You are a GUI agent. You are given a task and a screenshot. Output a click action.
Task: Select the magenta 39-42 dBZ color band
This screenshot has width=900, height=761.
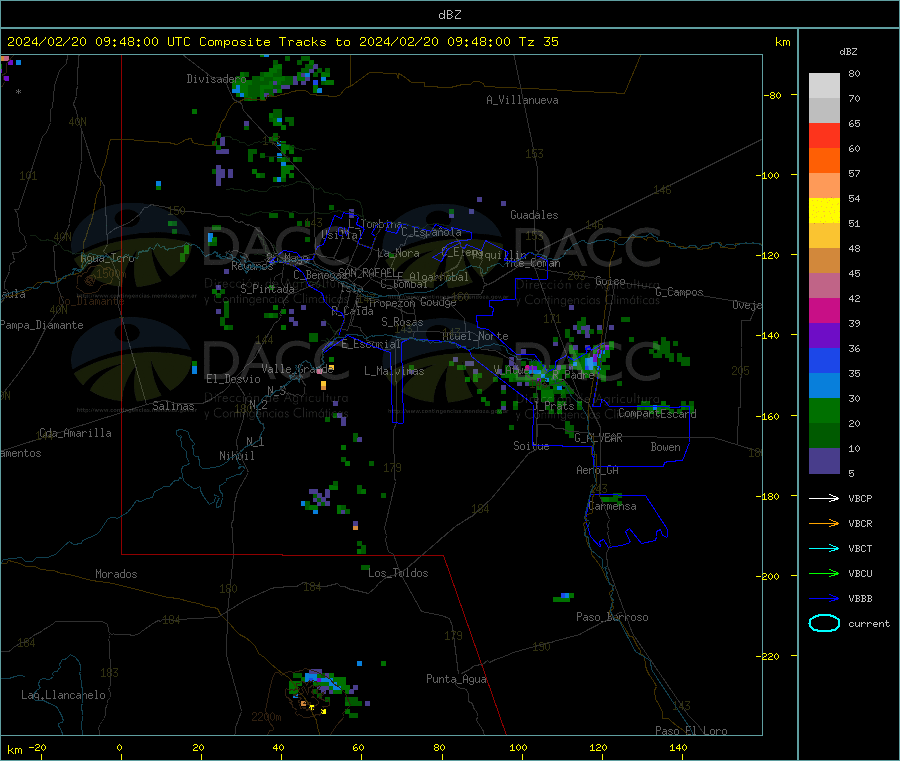pos(824,310)
